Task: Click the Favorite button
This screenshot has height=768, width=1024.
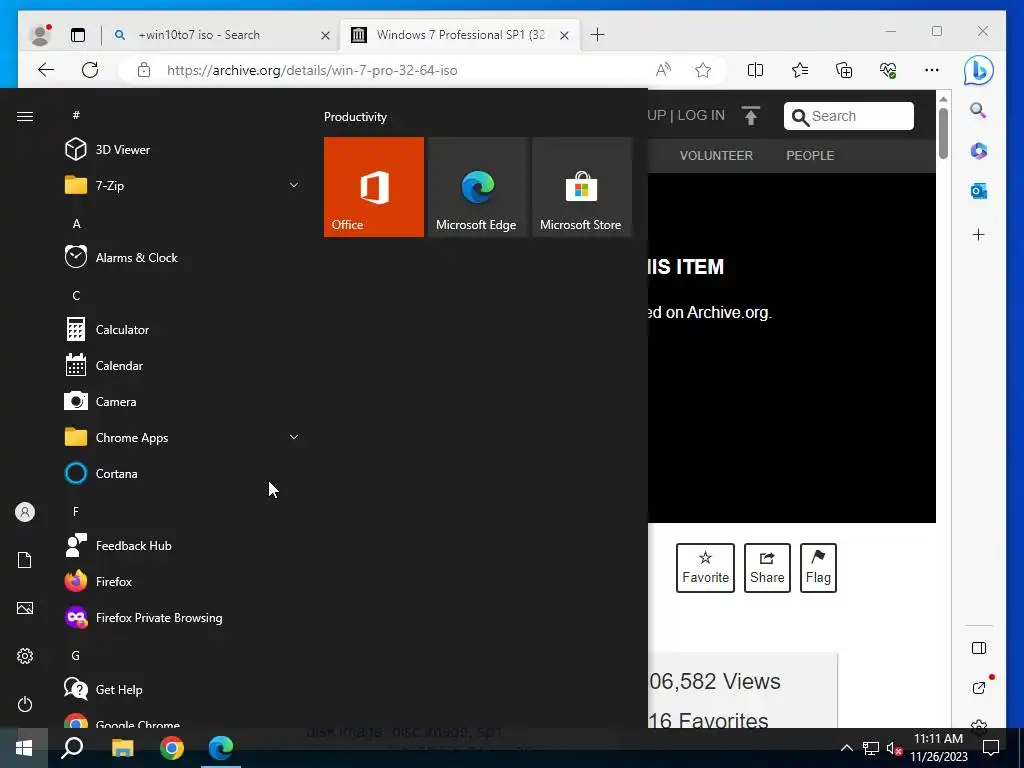Action: click(705, 568)
